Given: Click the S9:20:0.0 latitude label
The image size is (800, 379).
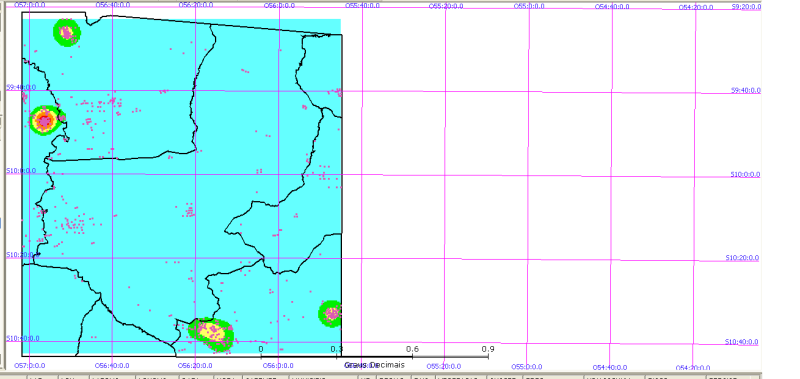Looking at the screenshot, I should (746, 7).
